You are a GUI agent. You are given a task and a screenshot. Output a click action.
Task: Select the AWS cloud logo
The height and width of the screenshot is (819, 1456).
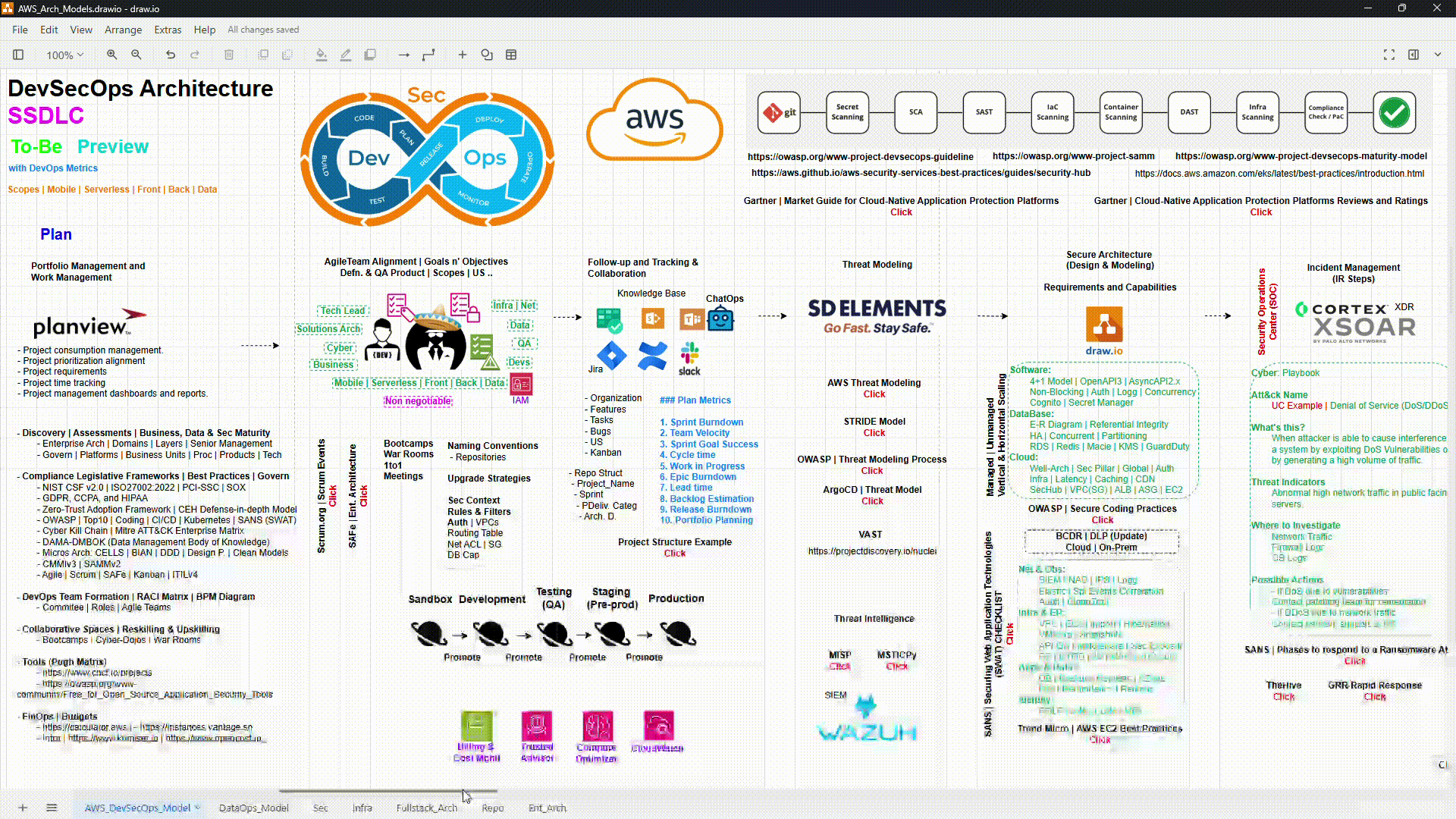654,120
